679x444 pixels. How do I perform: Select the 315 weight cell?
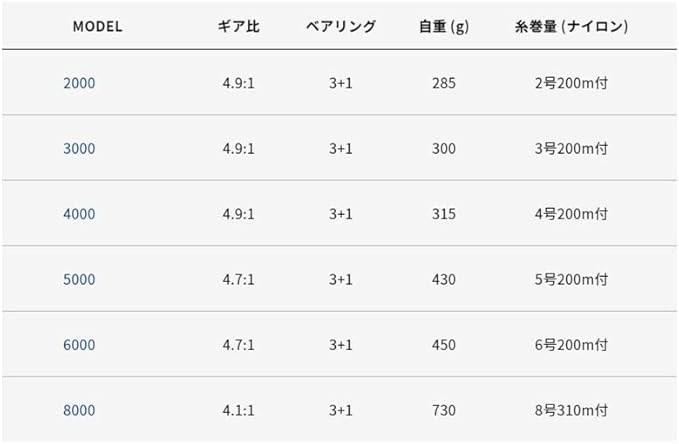(x=444, y=214)
